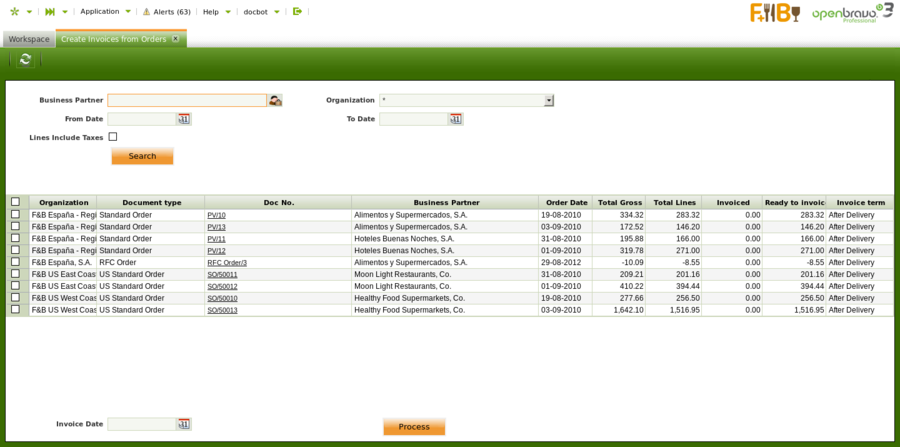
Task: Tick the select-all checkbox in grid header
Action: click(x=15, y=202)
